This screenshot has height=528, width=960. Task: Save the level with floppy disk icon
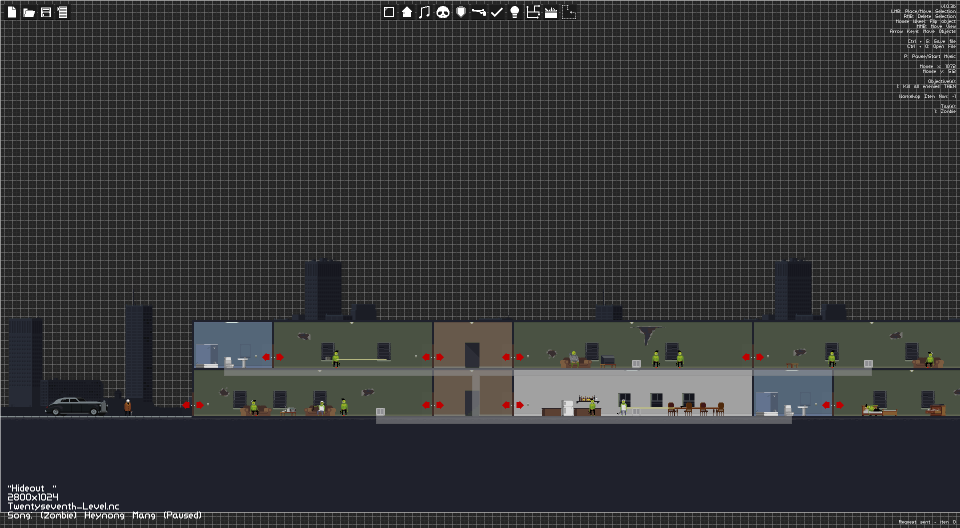(46, 12)
